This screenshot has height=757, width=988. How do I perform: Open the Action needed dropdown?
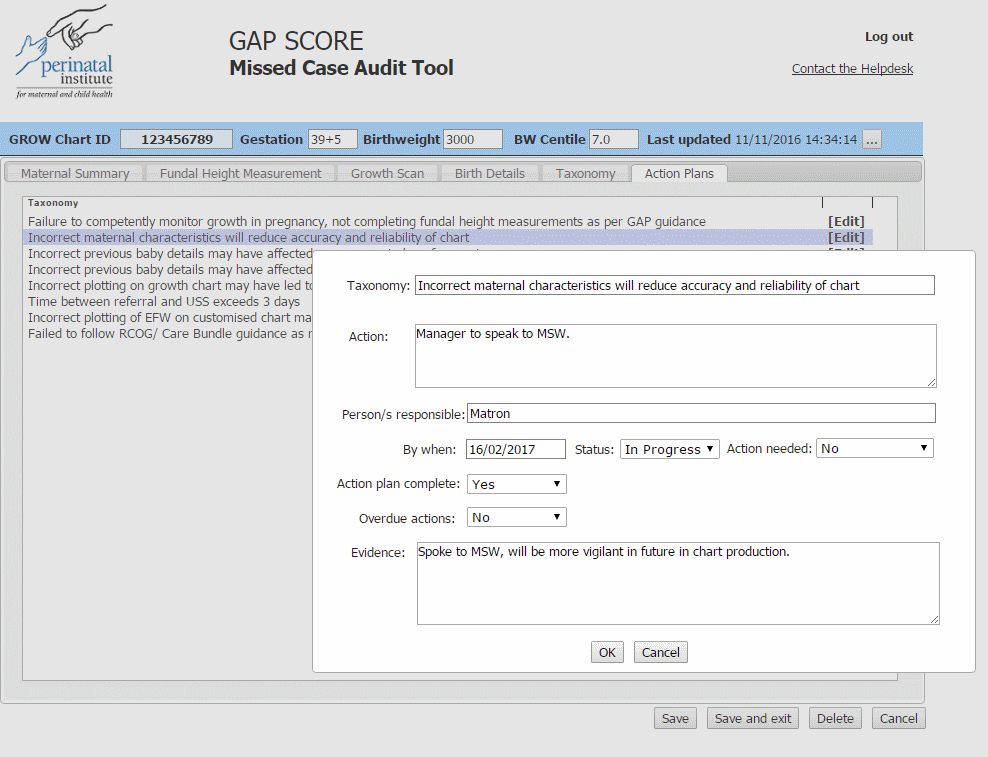tap(874, 448)
